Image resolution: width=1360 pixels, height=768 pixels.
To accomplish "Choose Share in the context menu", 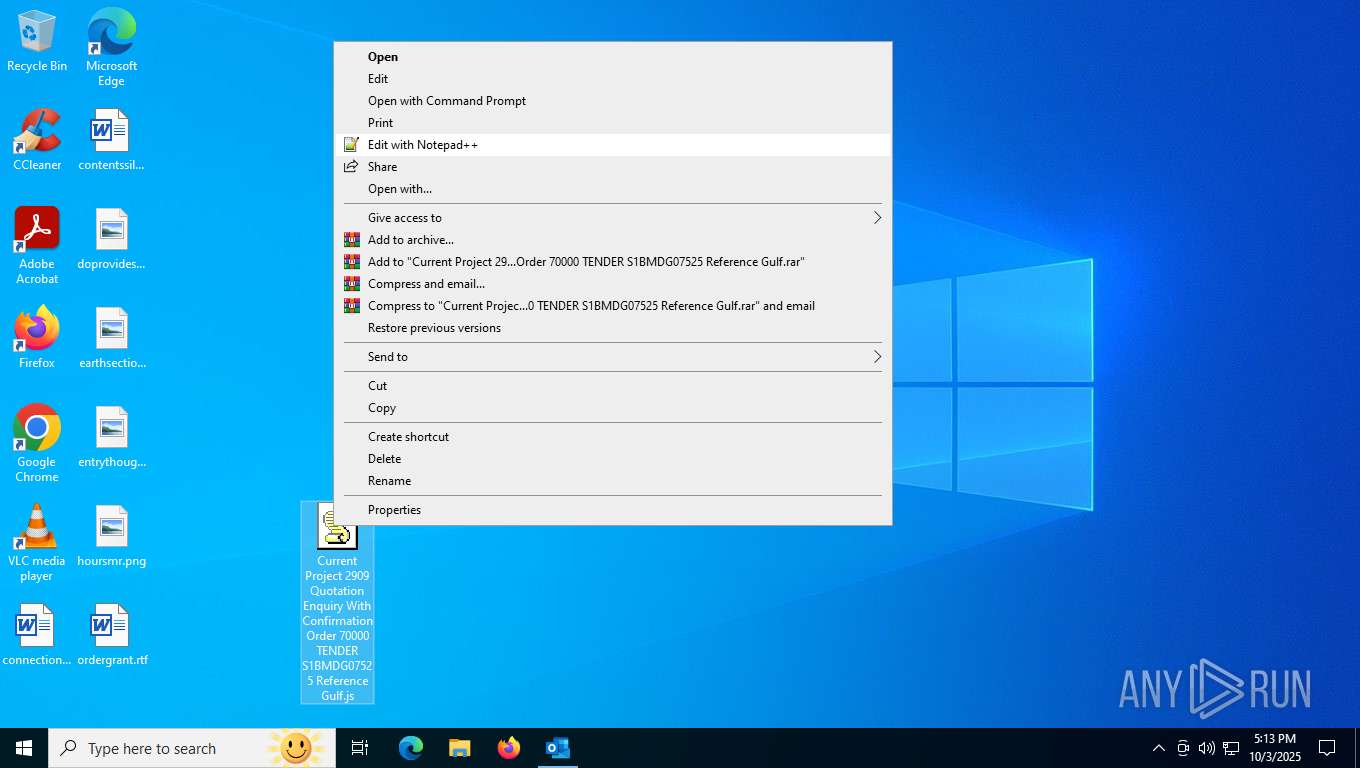I will [x=613, y=167].
